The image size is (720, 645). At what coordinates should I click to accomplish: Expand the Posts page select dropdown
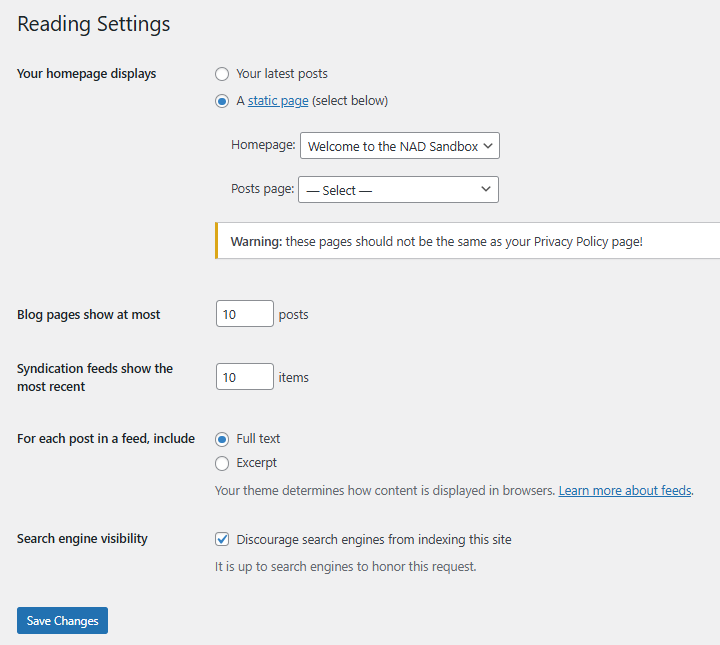tap(398, 190)
